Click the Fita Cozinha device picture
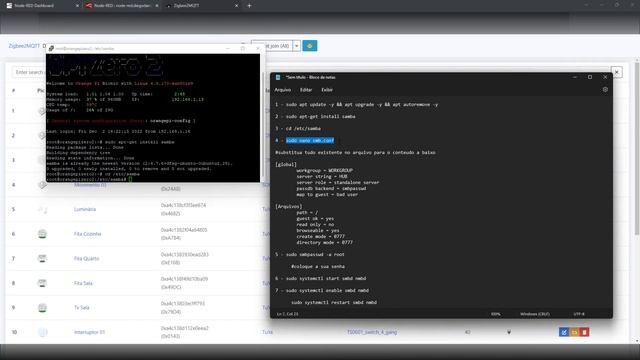The image size is (640, 360). [x=42, y=234]
